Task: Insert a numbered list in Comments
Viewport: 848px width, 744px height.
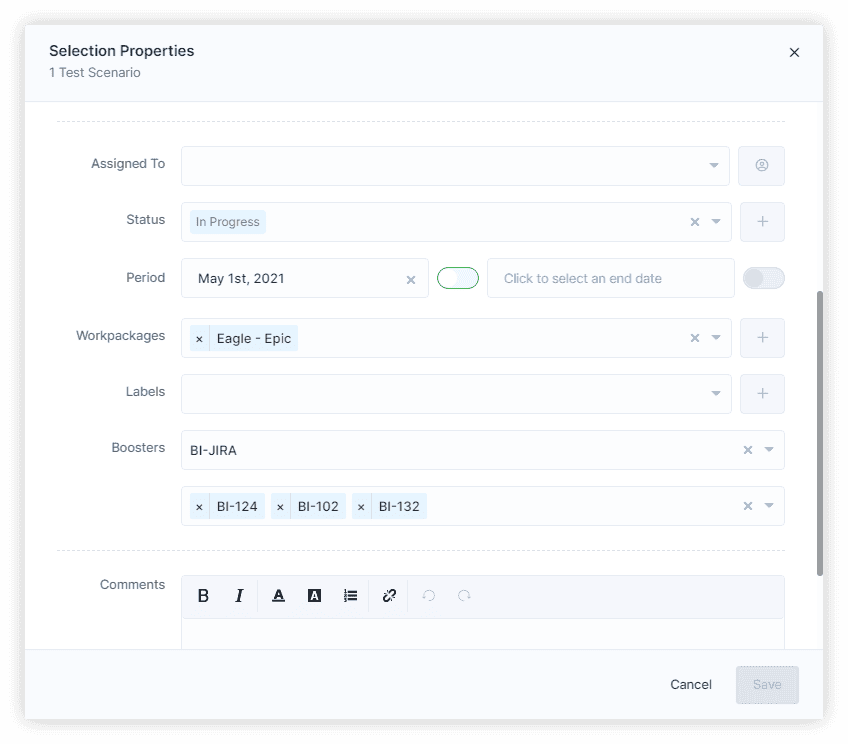Action: 350,596
